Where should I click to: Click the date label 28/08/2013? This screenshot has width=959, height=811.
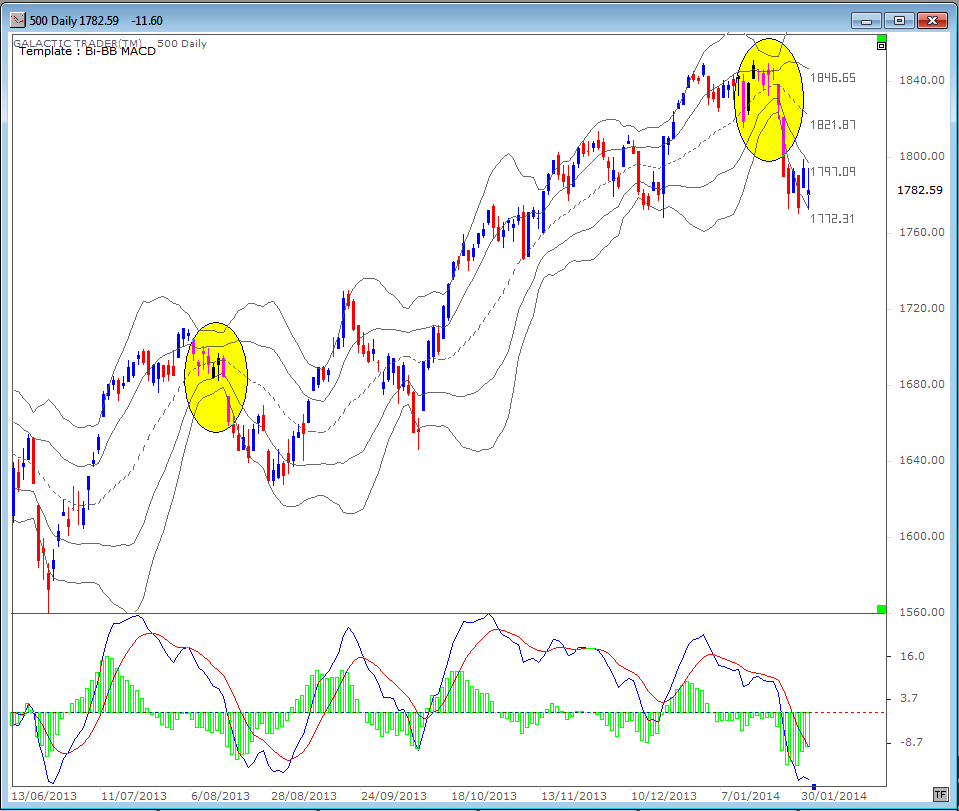point(304,796)
